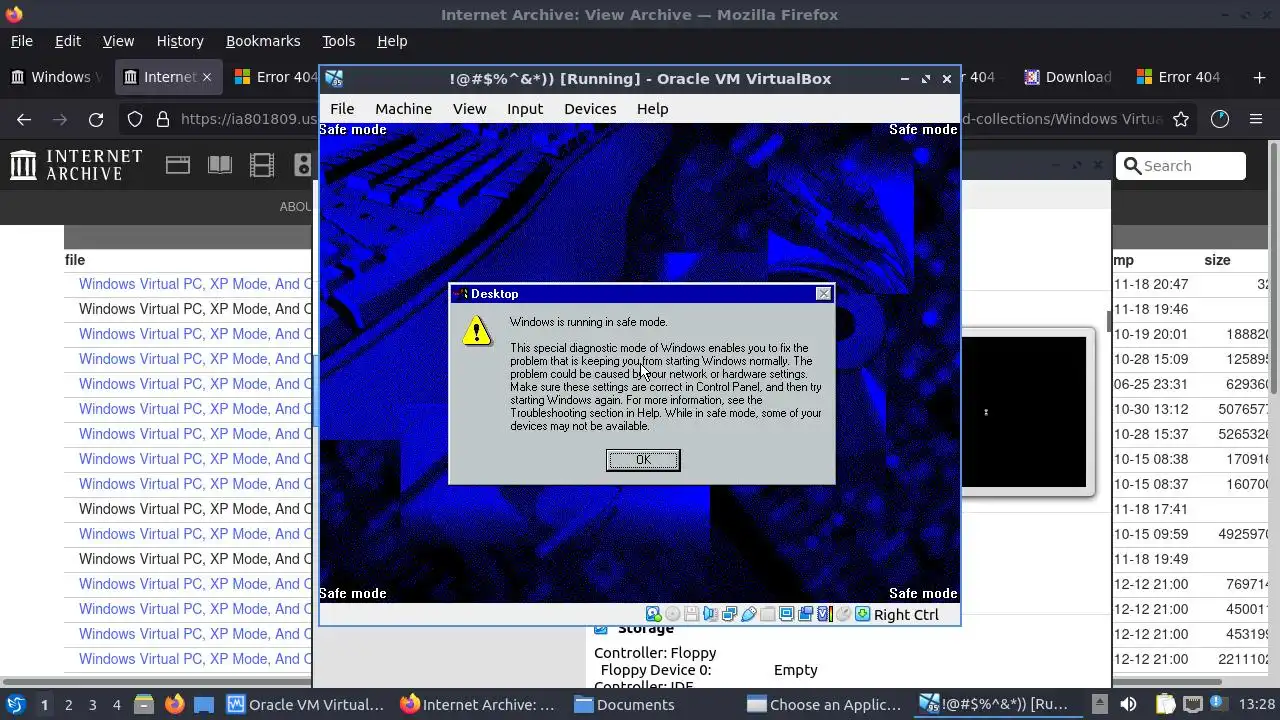Click site security padlock icon

[x=162, y=119]
